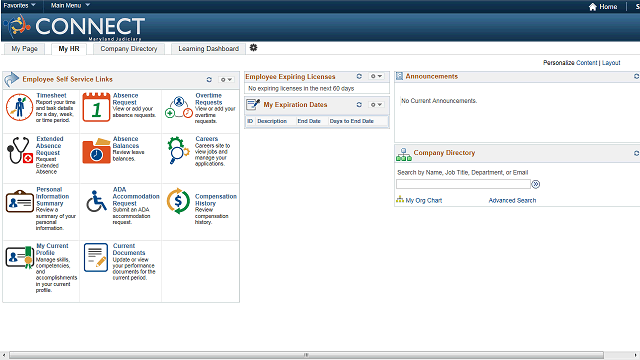Sort by the Description column header
Viewport: 640px width, 360px height.
[272, 121]
